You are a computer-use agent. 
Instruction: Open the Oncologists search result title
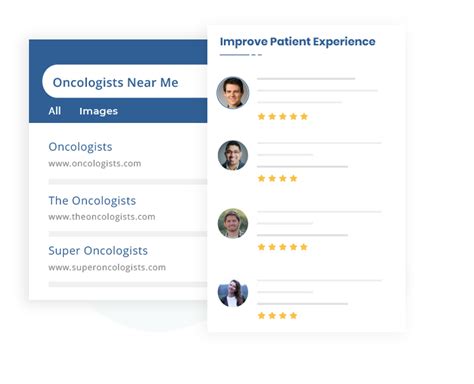click(80, 147)
